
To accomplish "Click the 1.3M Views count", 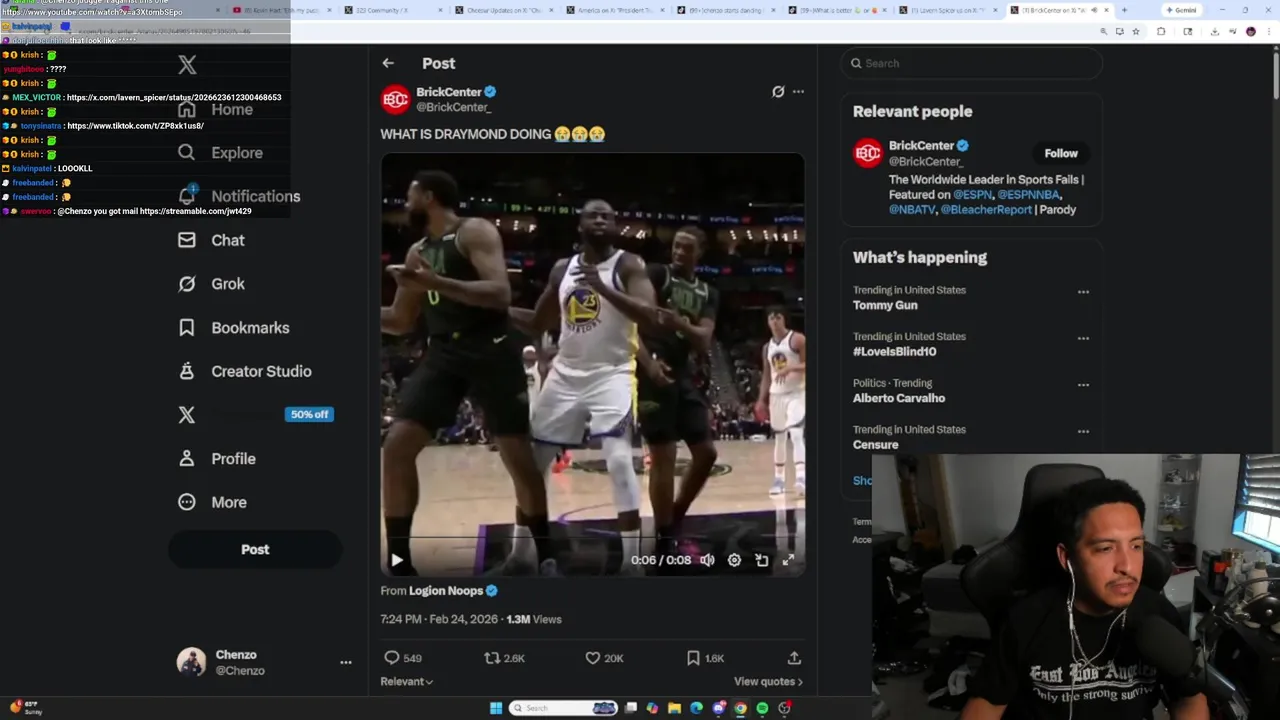I will tap(534, 619).
